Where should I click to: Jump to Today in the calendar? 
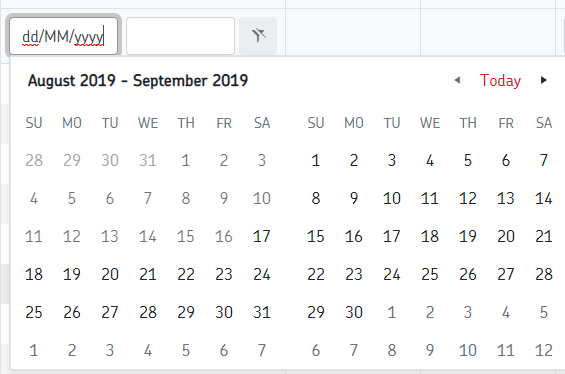pos(500,80)
